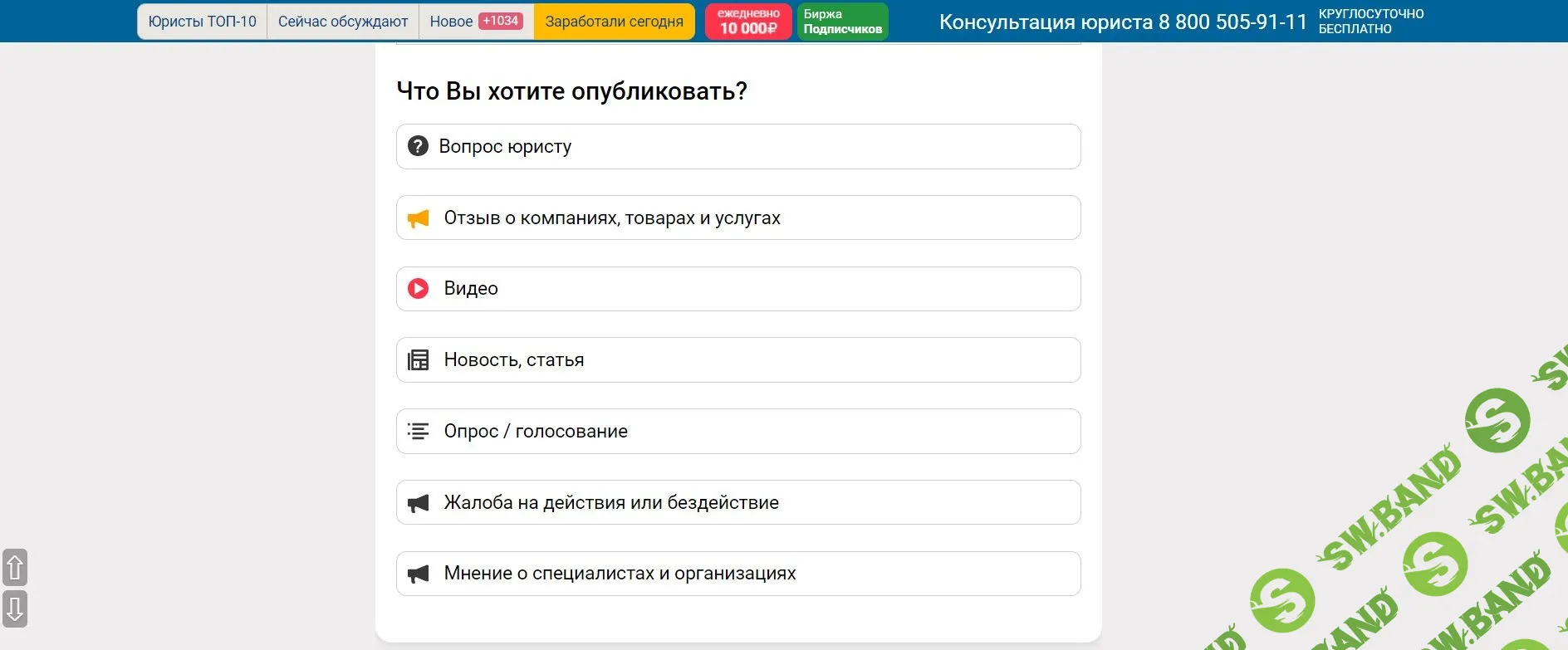This screenshot has height=650, width=1568.
Task: Click the question mark icon beside Вопрос юристу
Action: [x=418, y=146]
